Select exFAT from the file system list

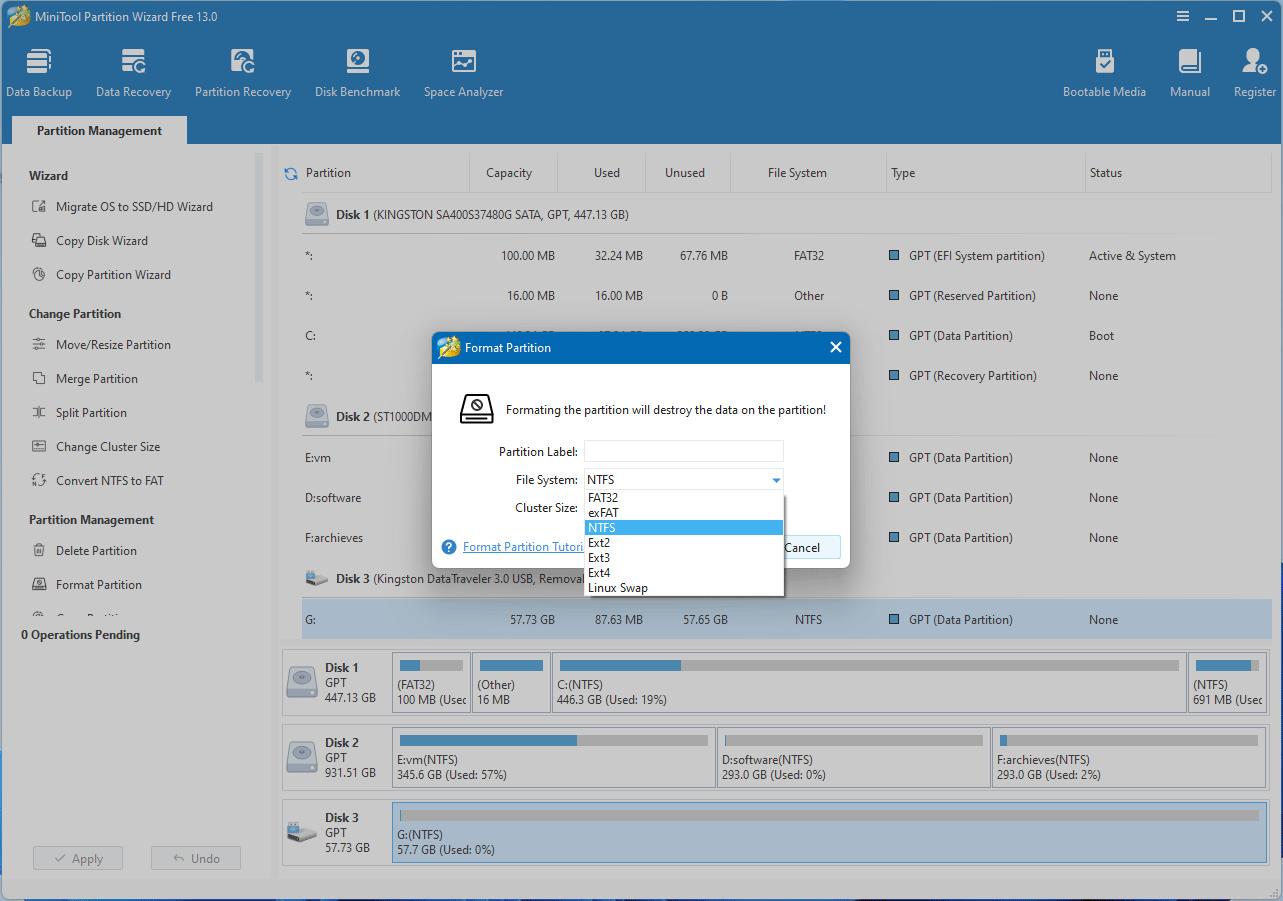point(604,512)
